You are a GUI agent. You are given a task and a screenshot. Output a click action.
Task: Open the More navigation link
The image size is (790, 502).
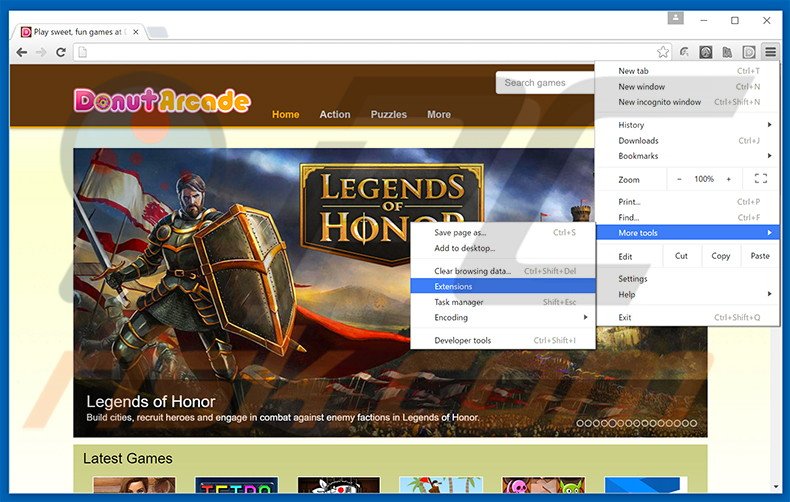[439, 114]
